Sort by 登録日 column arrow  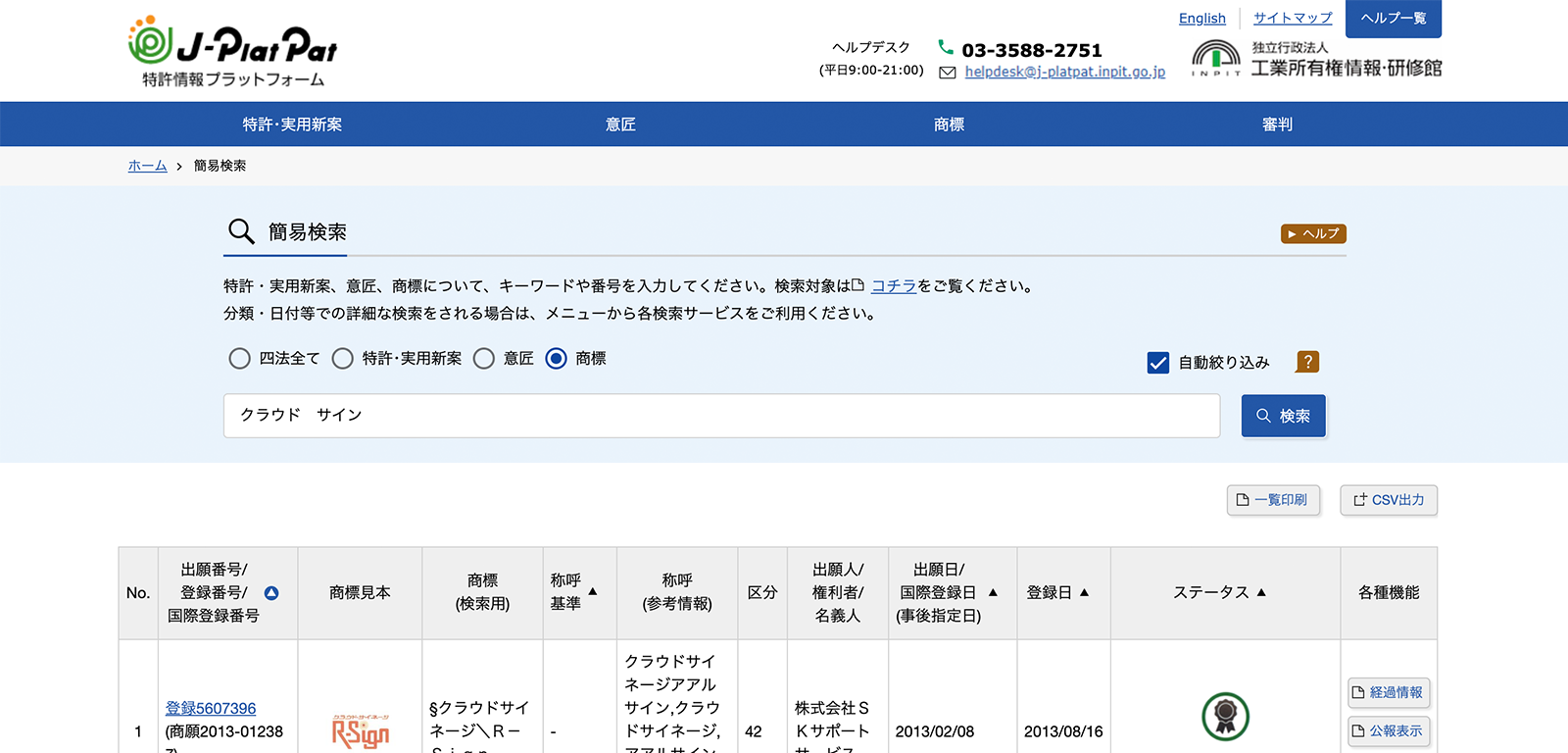pyautogui.click(x=1085, y=592)
